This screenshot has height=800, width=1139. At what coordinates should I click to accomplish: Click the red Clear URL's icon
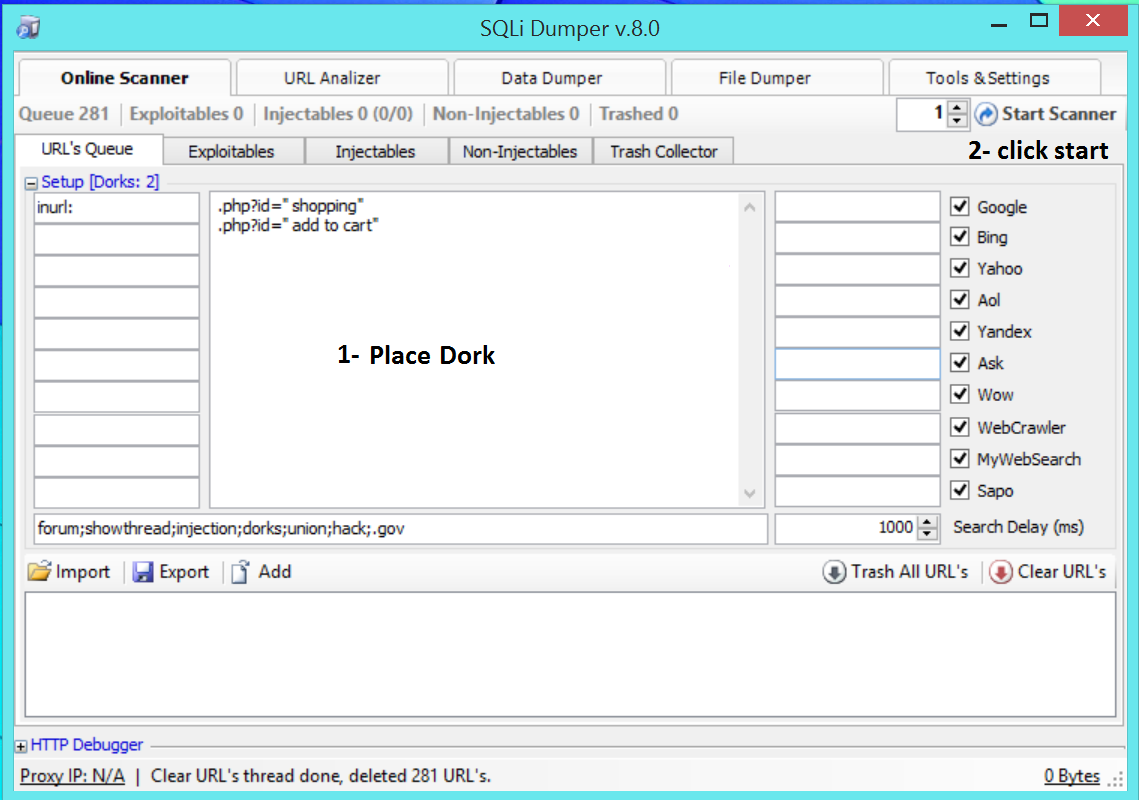pos(1000,572)
